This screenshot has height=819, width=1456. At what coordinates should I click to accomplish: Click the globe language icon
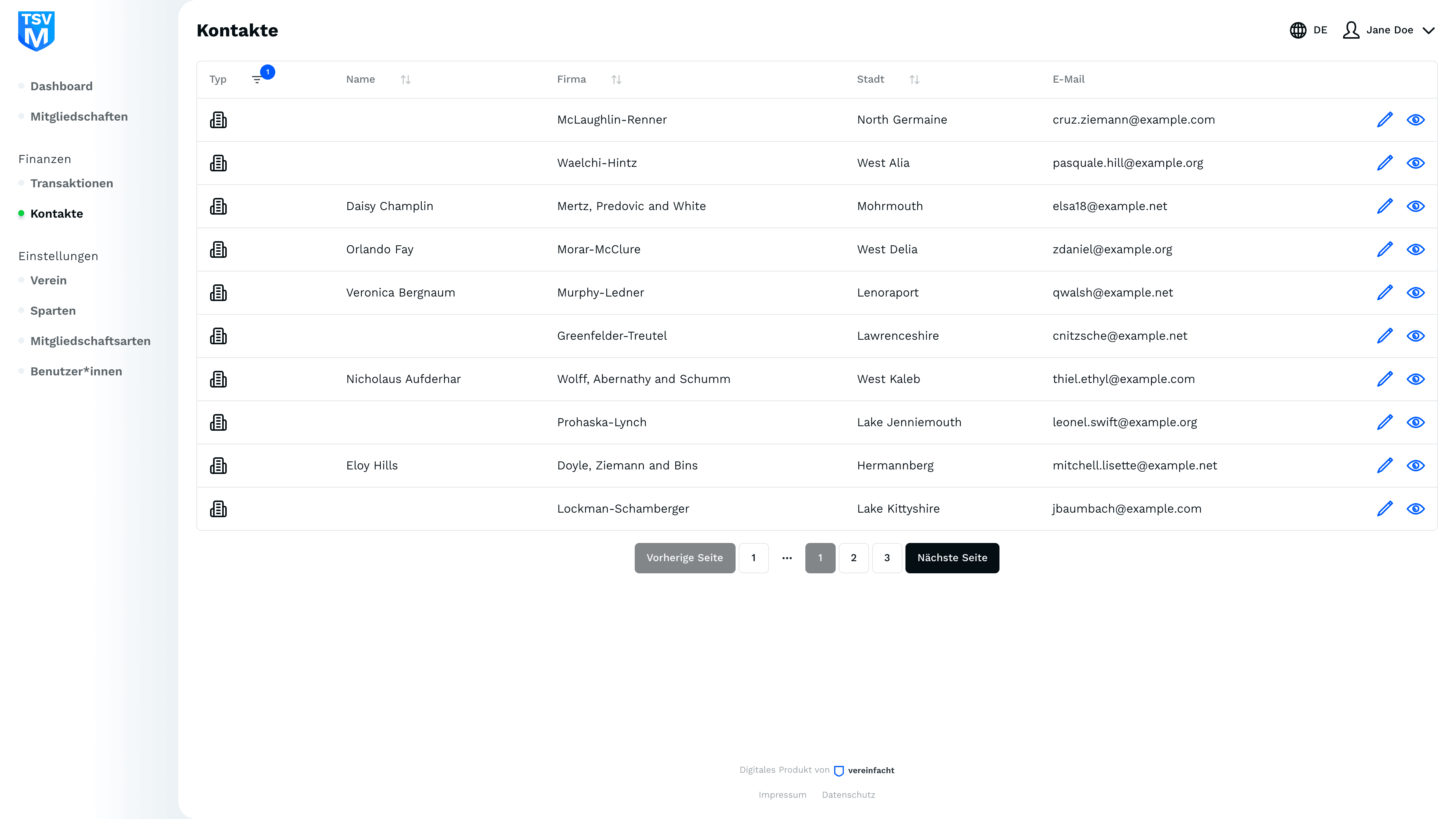pos(1298,30)
